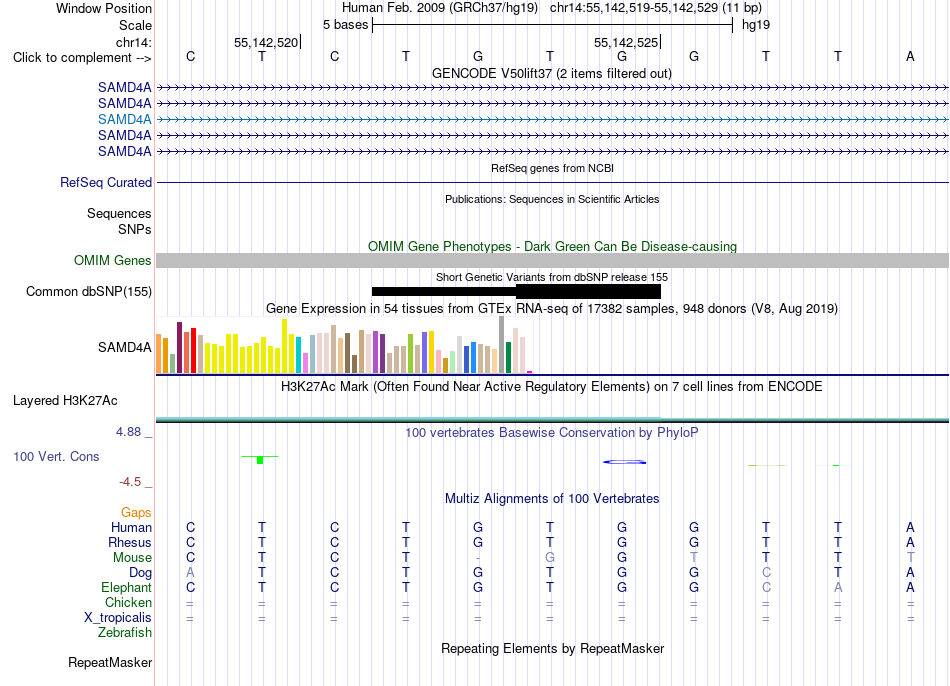The width and height of the screenshot is (950, 686).
Task: Click the A base in the complement row
Action: click(x=910, y=57)
